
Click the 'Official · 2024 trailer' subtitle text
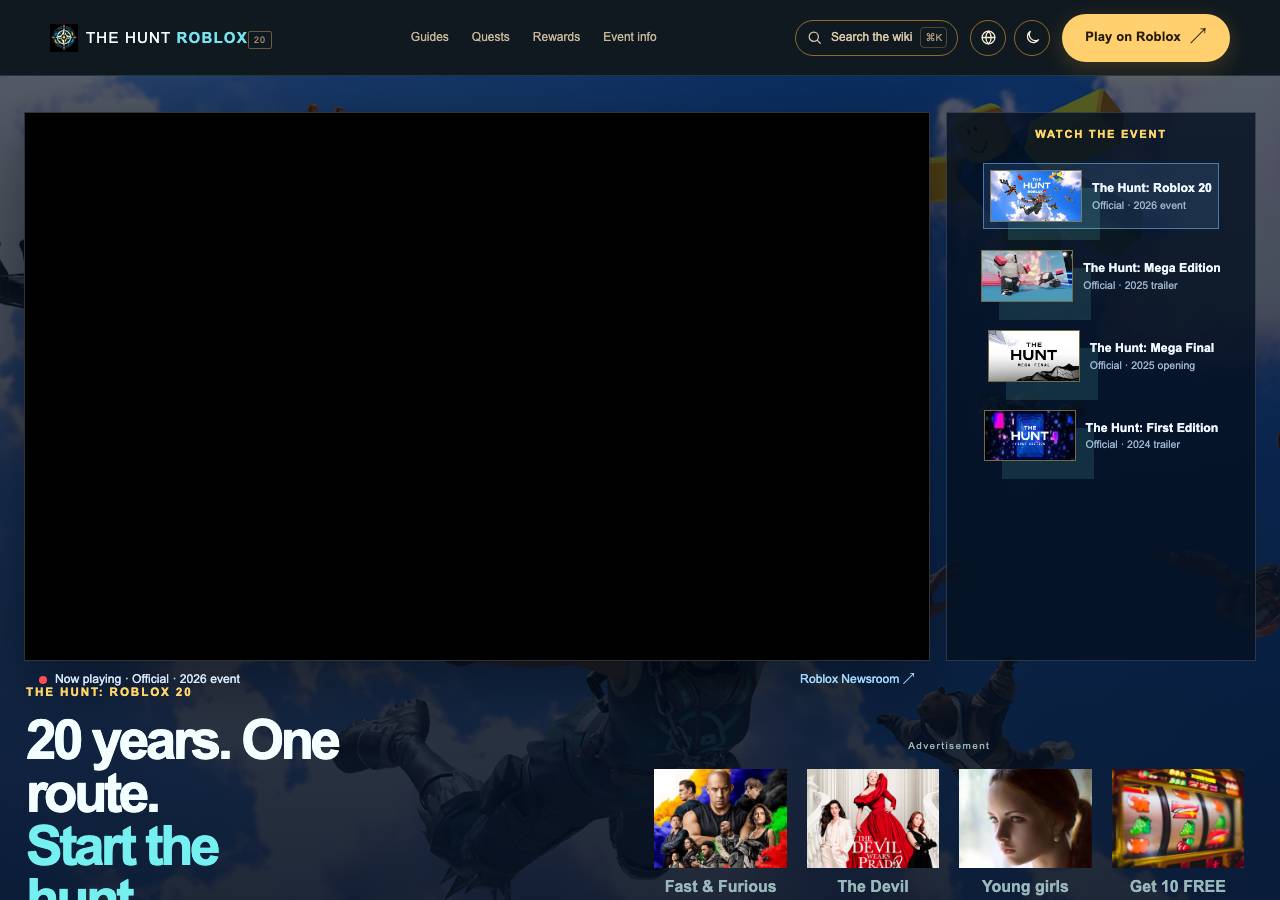pyautogui.click(x=1133, y=445)
